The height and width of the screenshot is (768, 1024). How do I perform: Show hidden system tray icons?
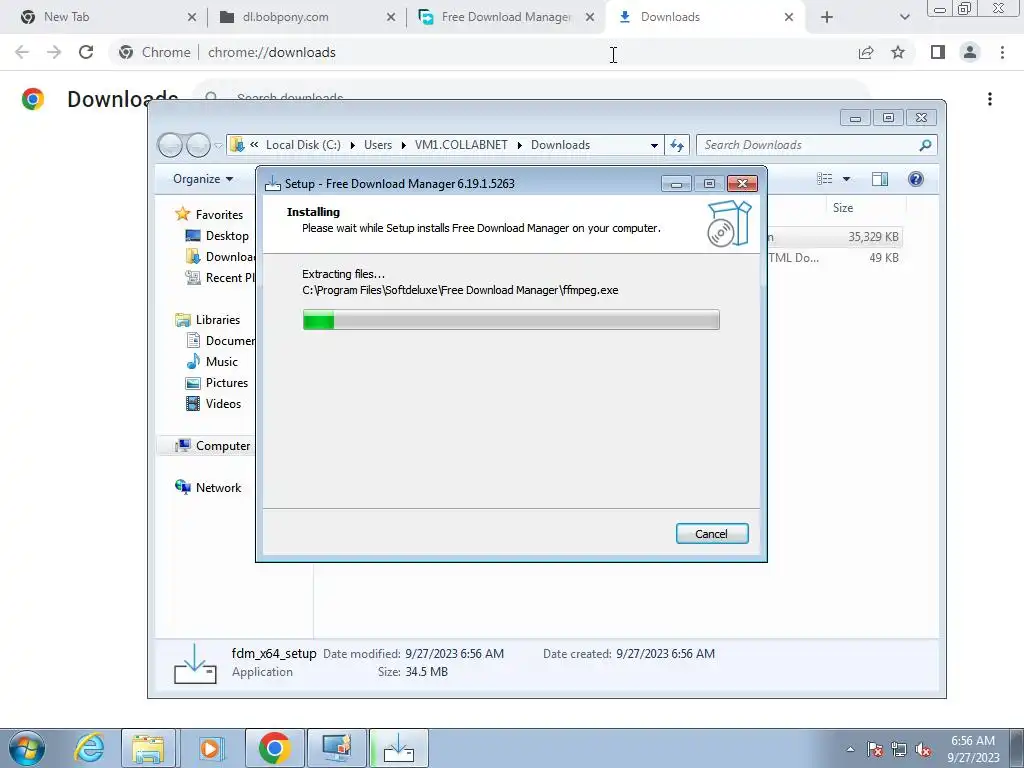(850, 750)
